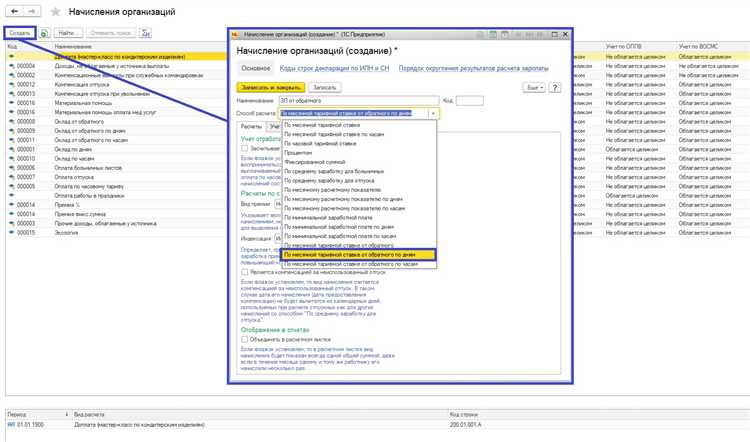Image resolution: width=750 pixels, height=442 pixels.
Task: Choose По среднему заработку для больничных
Action: click(x=359, y=171)
